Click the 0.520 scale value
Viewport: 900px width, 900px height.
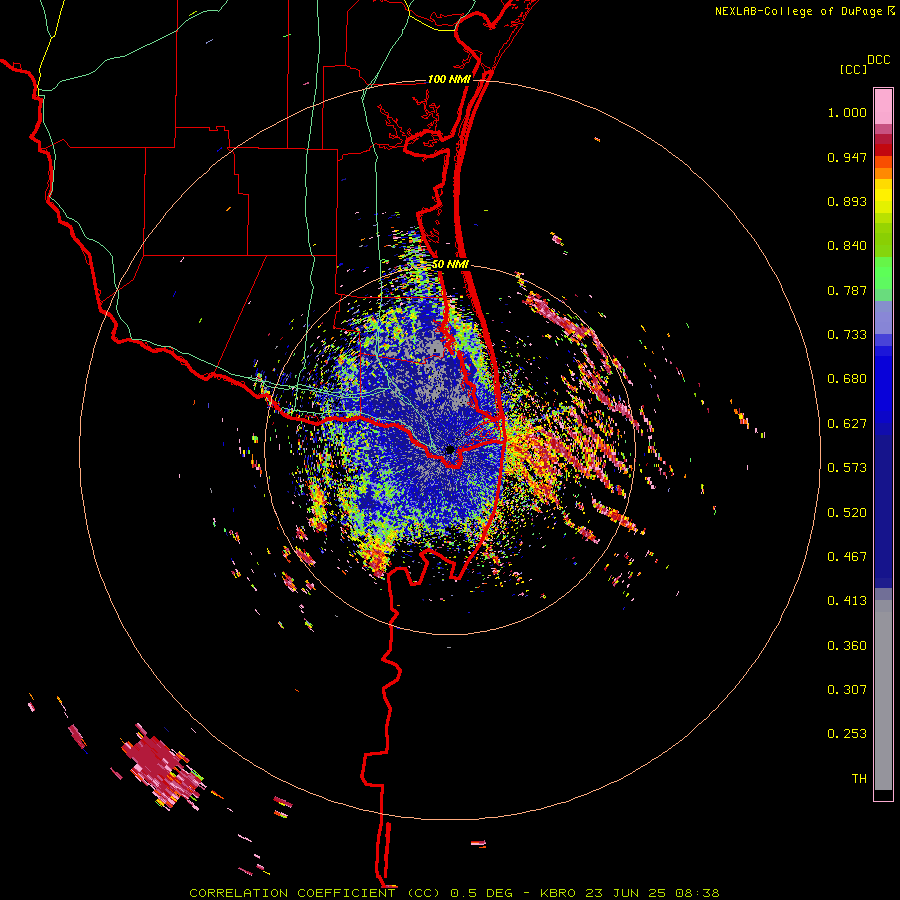(x=847, y=513)
